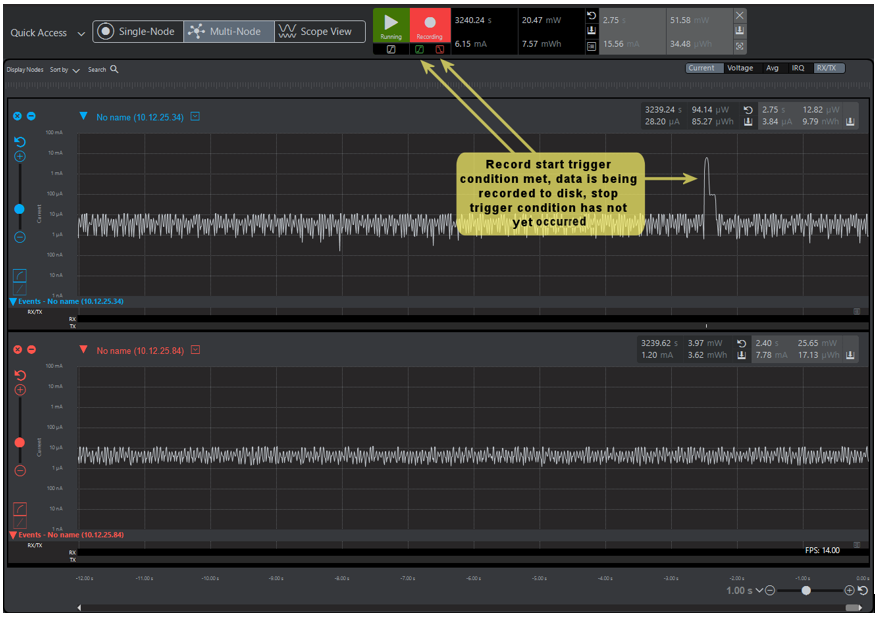This screenshot has height=617, width=877.
Task: Switch to the Scope View tab
Action: tap(316, 32)
